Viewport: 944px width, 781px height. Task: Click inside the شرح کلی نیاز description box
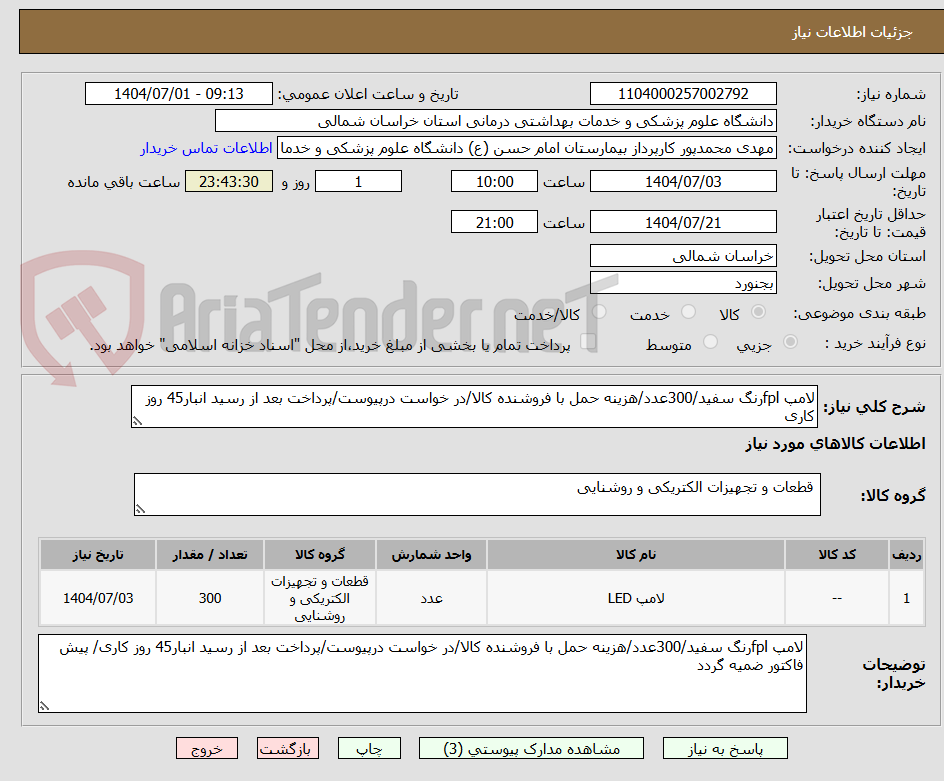coord(470,405)
